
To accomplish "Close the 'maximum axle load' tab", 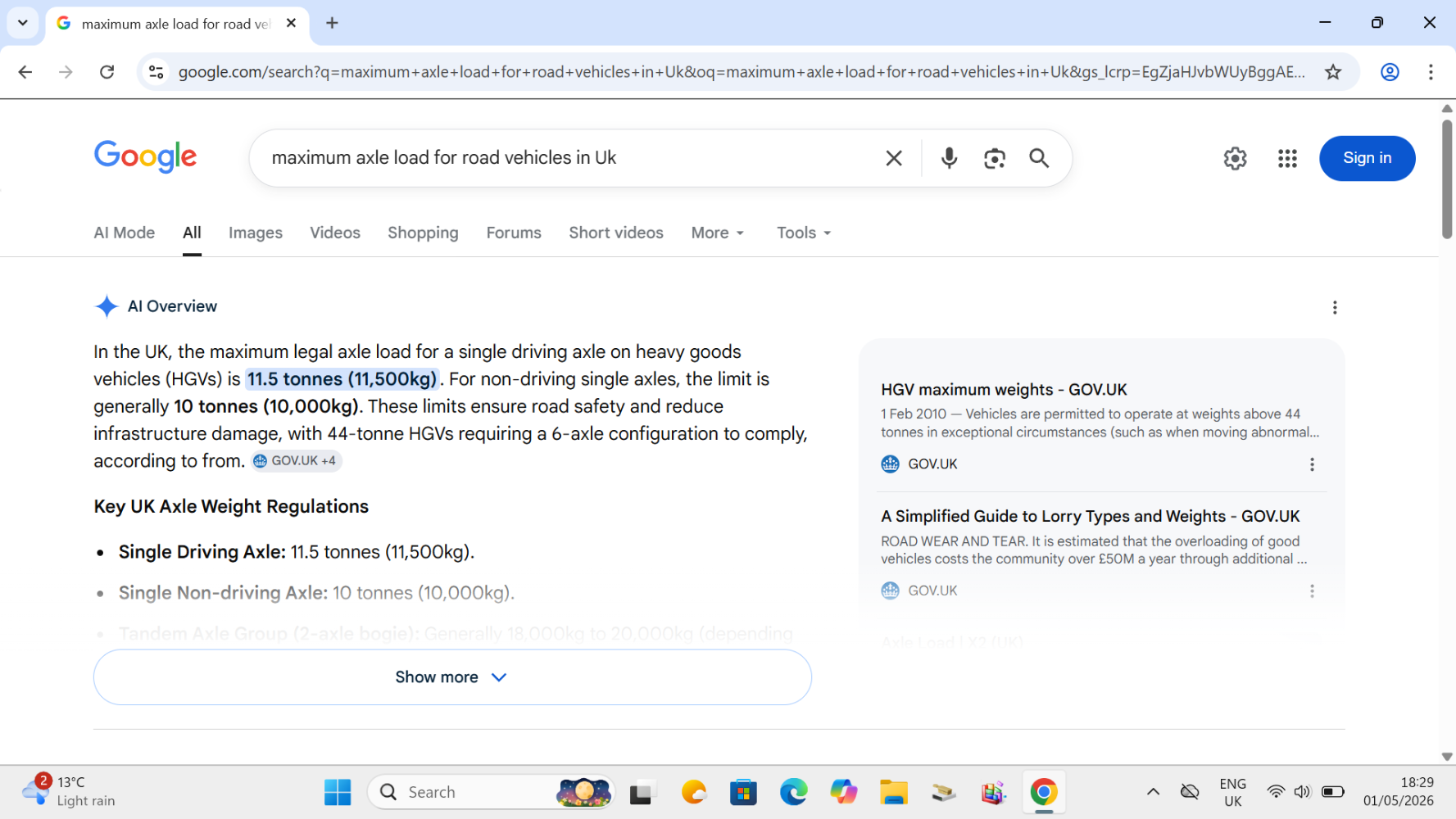I will 291,23.
